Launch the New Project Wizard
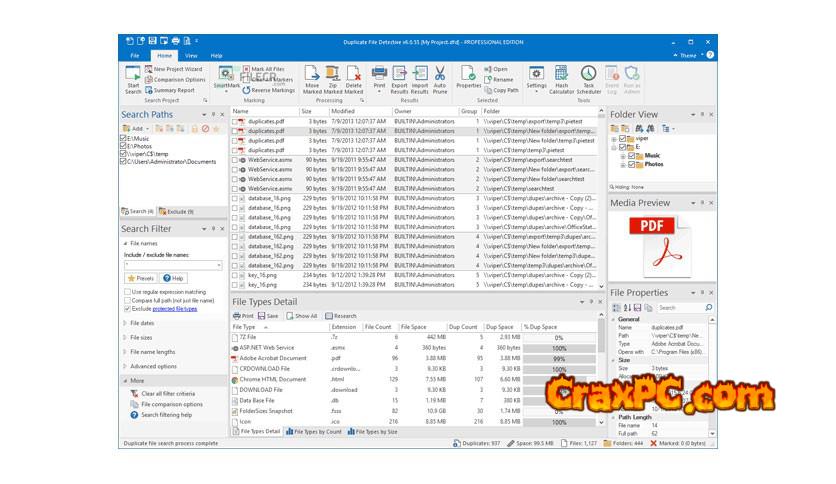 click(x=174, y=69)
